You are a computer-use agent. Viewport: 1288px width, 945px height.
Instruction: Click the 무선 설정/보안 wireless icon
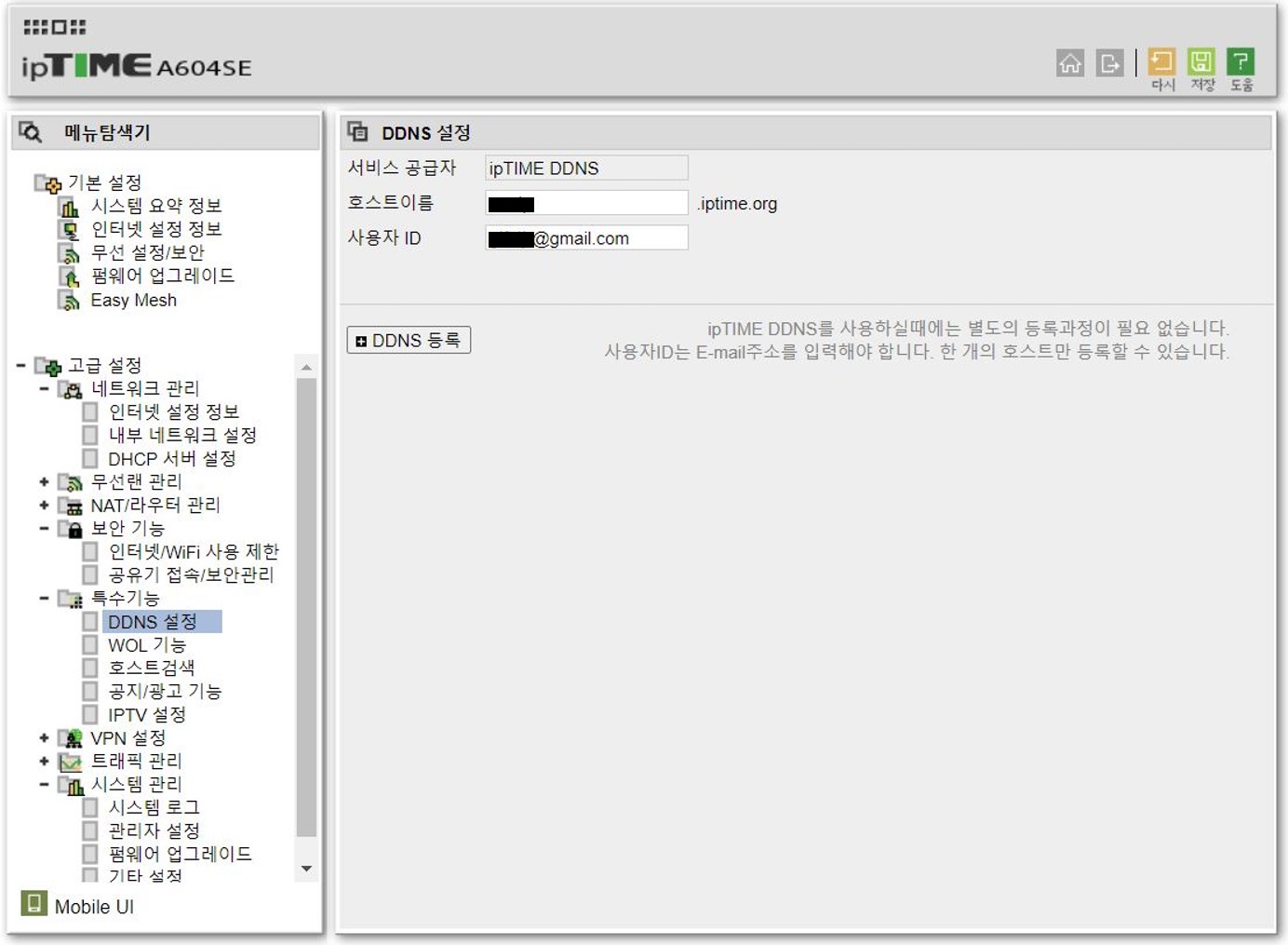(70, 253)
